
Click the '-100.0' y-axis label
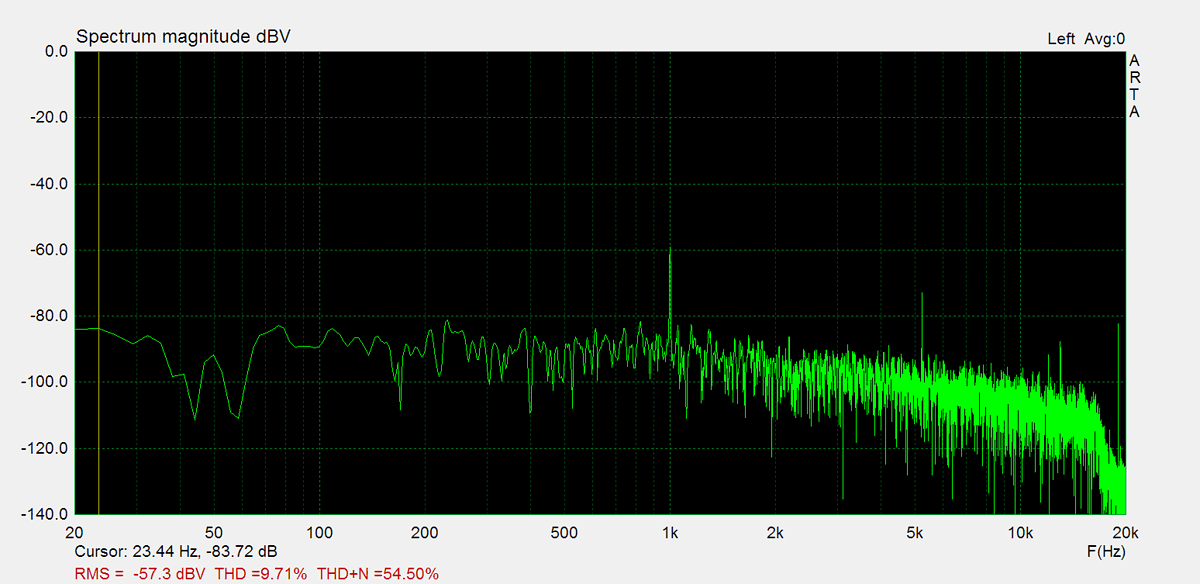coord(44,382)
